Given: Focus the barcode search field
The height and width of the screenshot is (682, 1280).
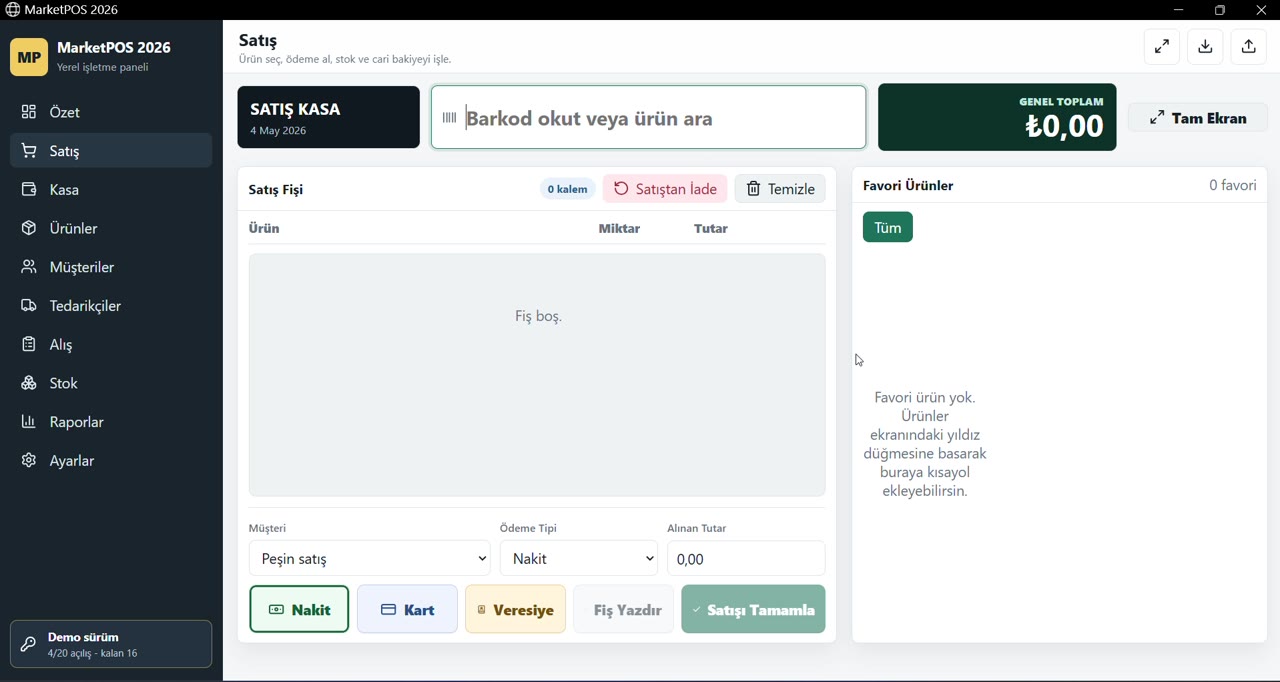Looking at the screenshot, I should (649, 118).
